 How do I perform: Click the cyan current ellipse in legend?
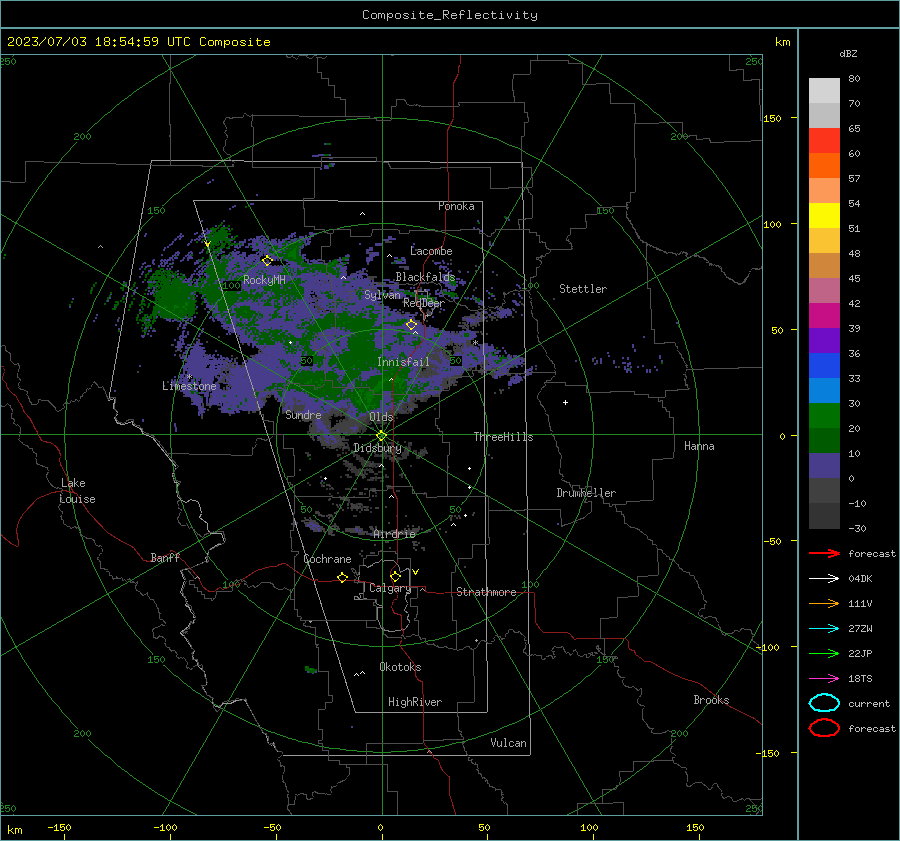tap(824, 703)
